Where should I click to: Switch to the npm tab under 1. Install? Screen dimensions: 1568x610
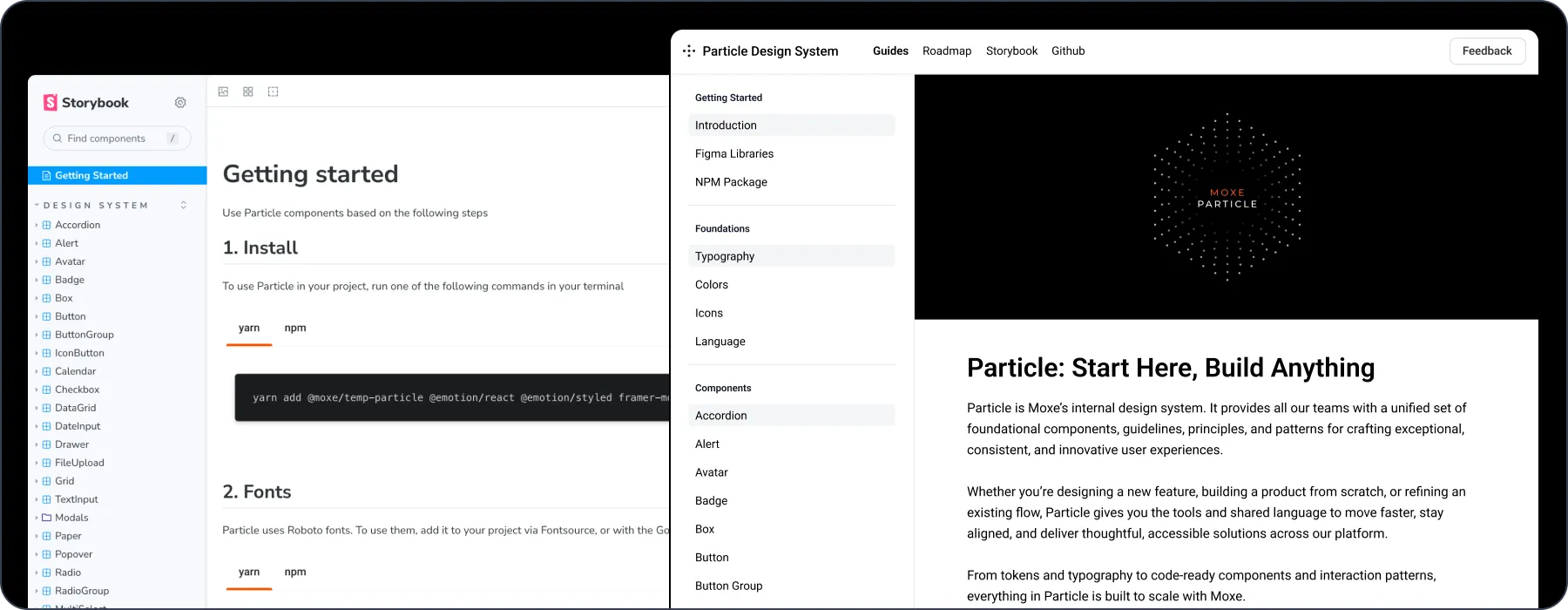[x=295, y=329]
